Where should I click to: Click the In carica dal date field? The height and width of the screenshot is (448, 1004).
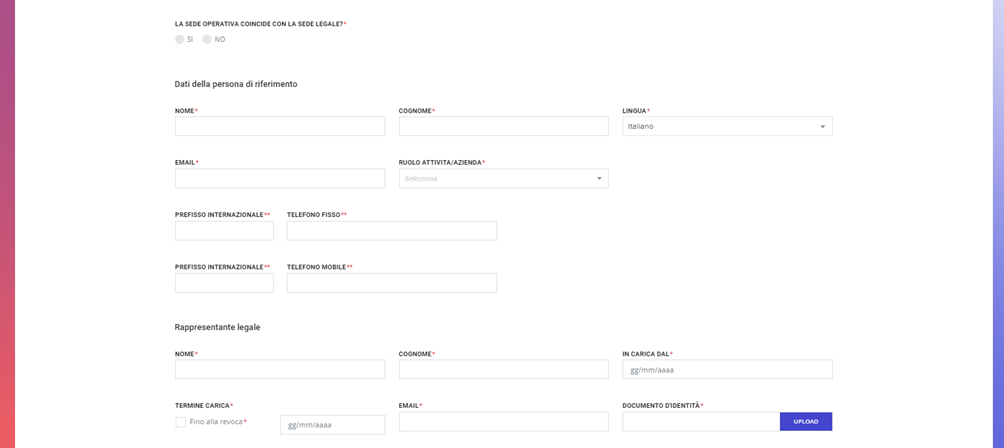point(727,369)
